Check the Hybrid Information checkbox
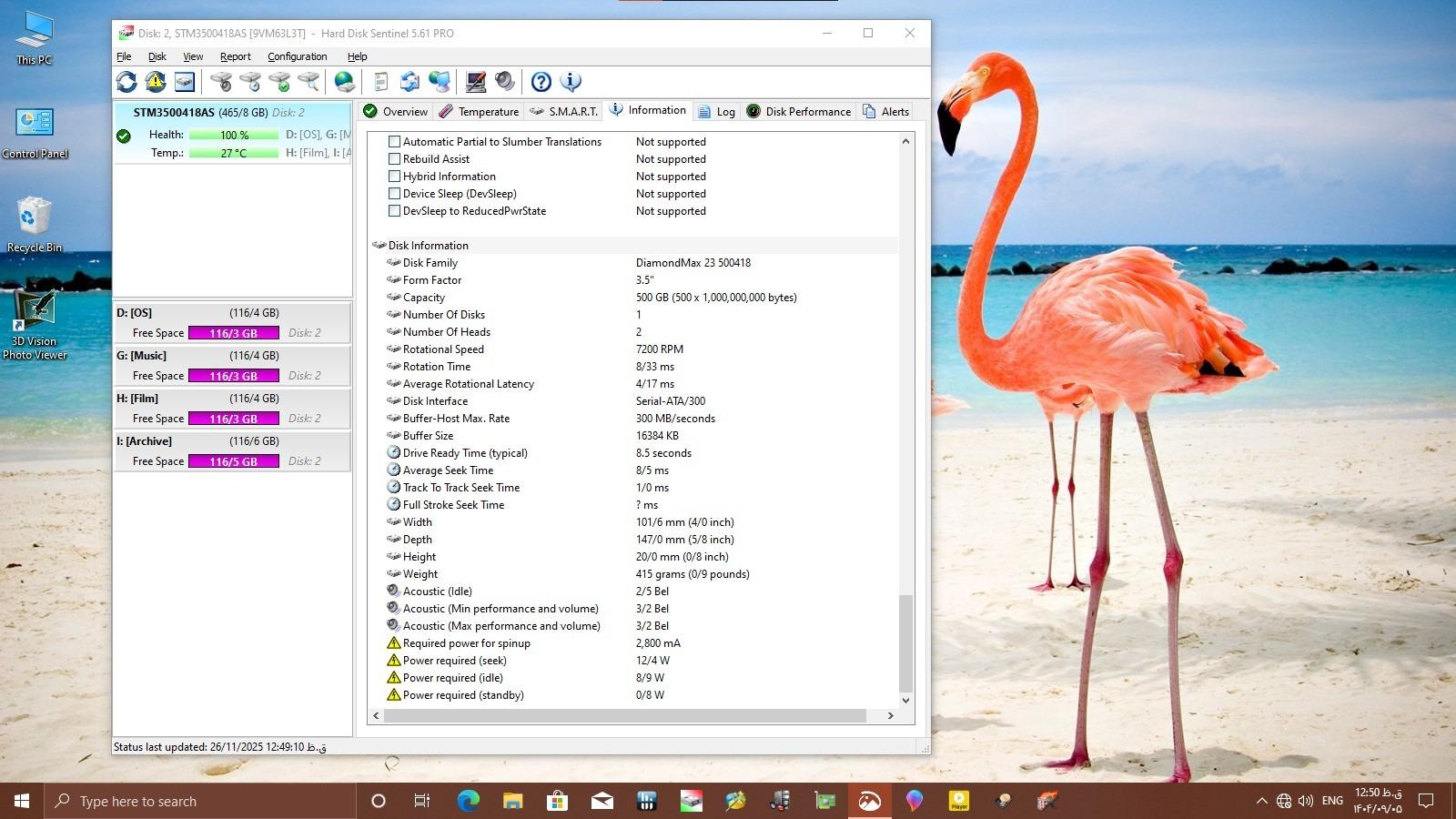This screenshot has width=1456, height=819. [394, 177]
